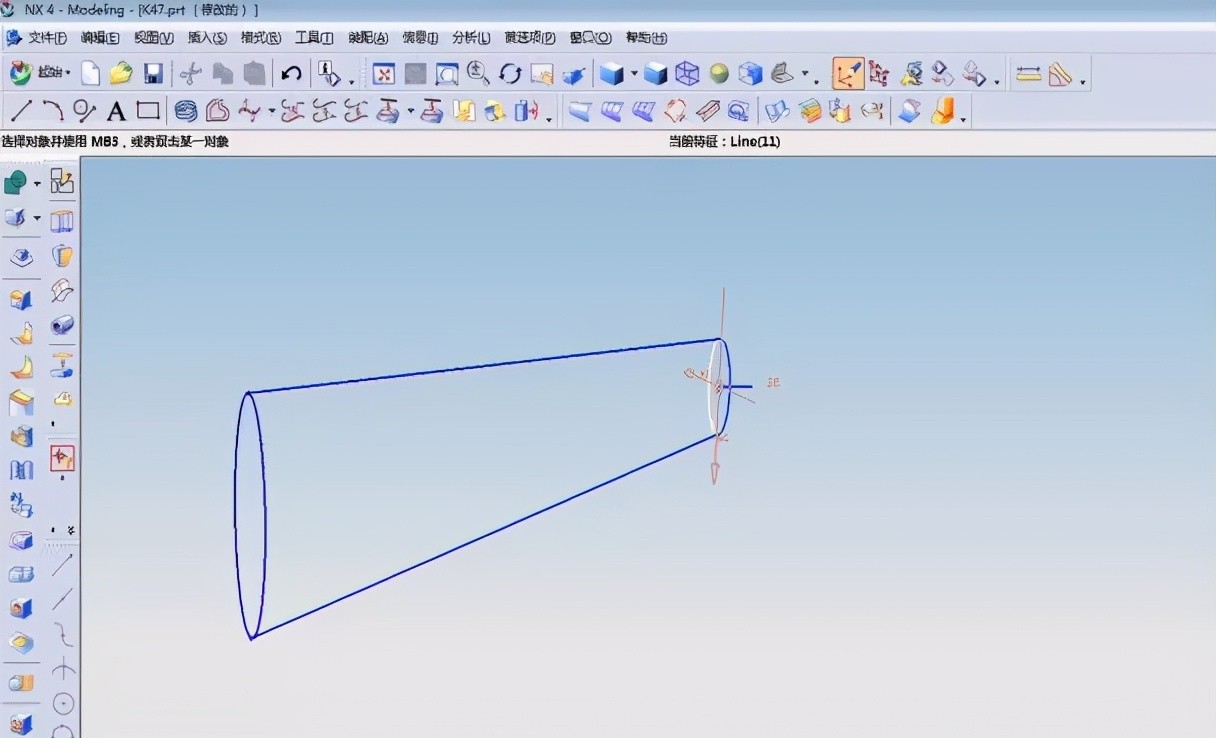
Task: Select the Text tool marked A
Action: [x=116, y=111]
